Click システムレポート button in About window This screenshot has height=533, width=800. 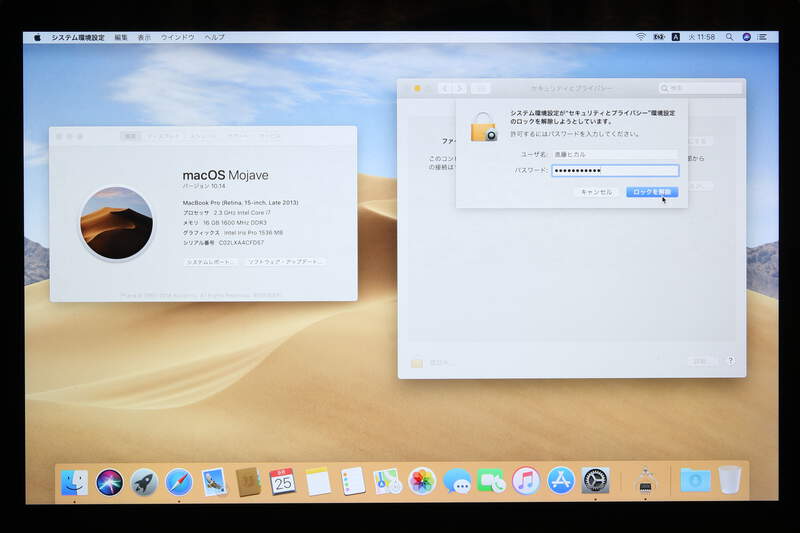210,262
